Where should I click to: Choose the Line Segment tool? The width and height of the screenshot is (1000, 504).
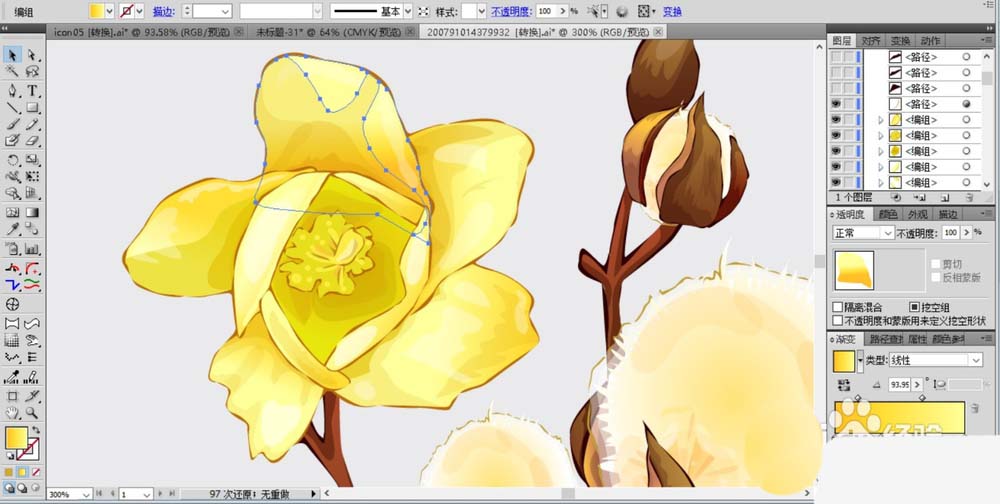12,107
